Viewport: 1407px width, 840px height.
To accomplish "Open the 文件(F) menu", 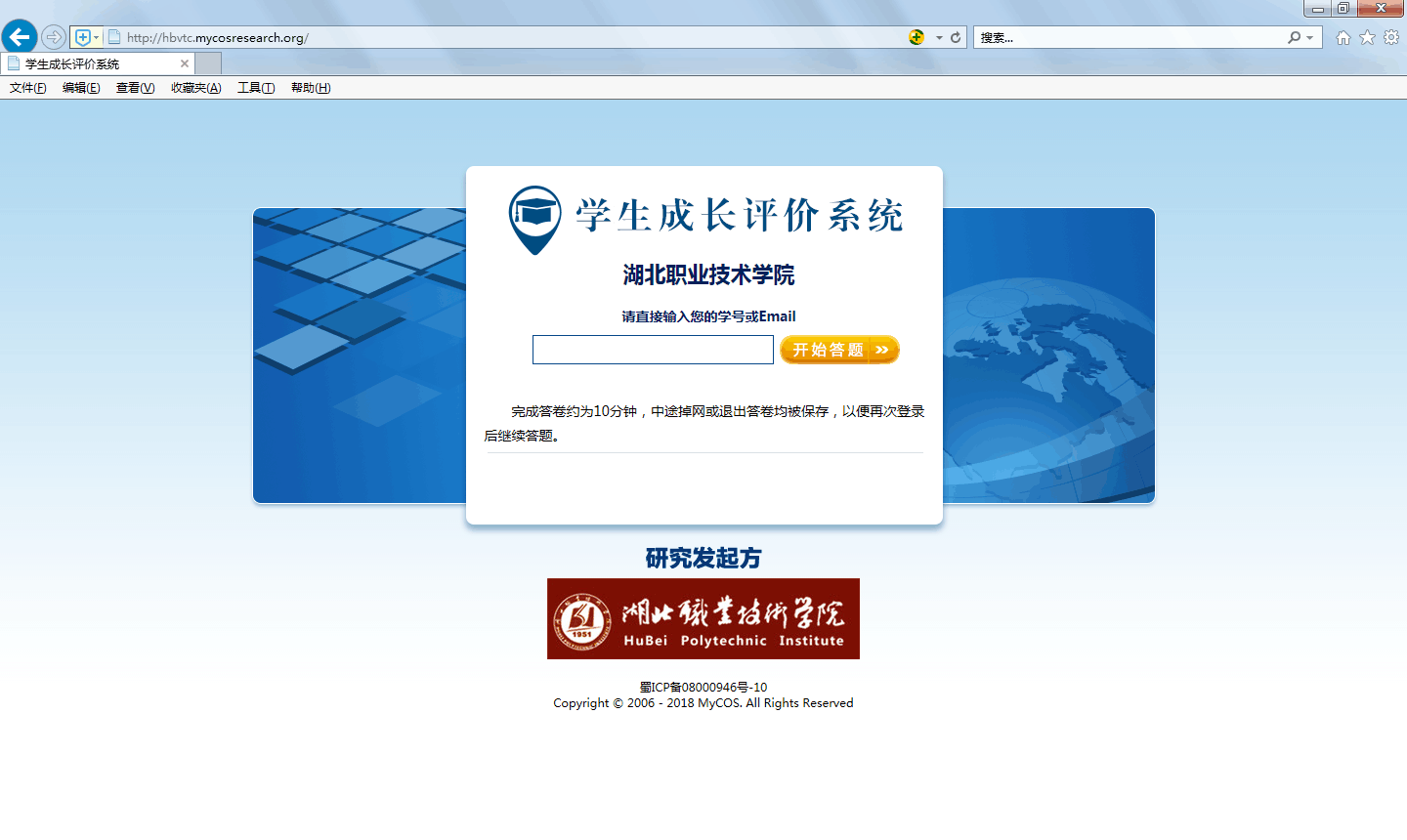I will [28, 88].
